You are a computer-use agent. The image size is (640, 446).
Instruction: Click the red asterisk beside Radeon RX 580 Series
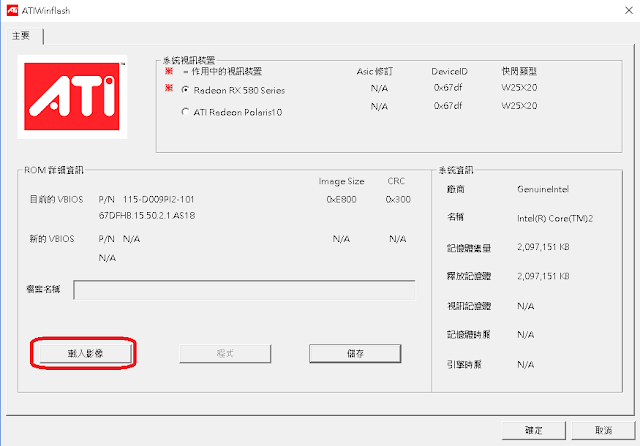[x=169, y=88]
